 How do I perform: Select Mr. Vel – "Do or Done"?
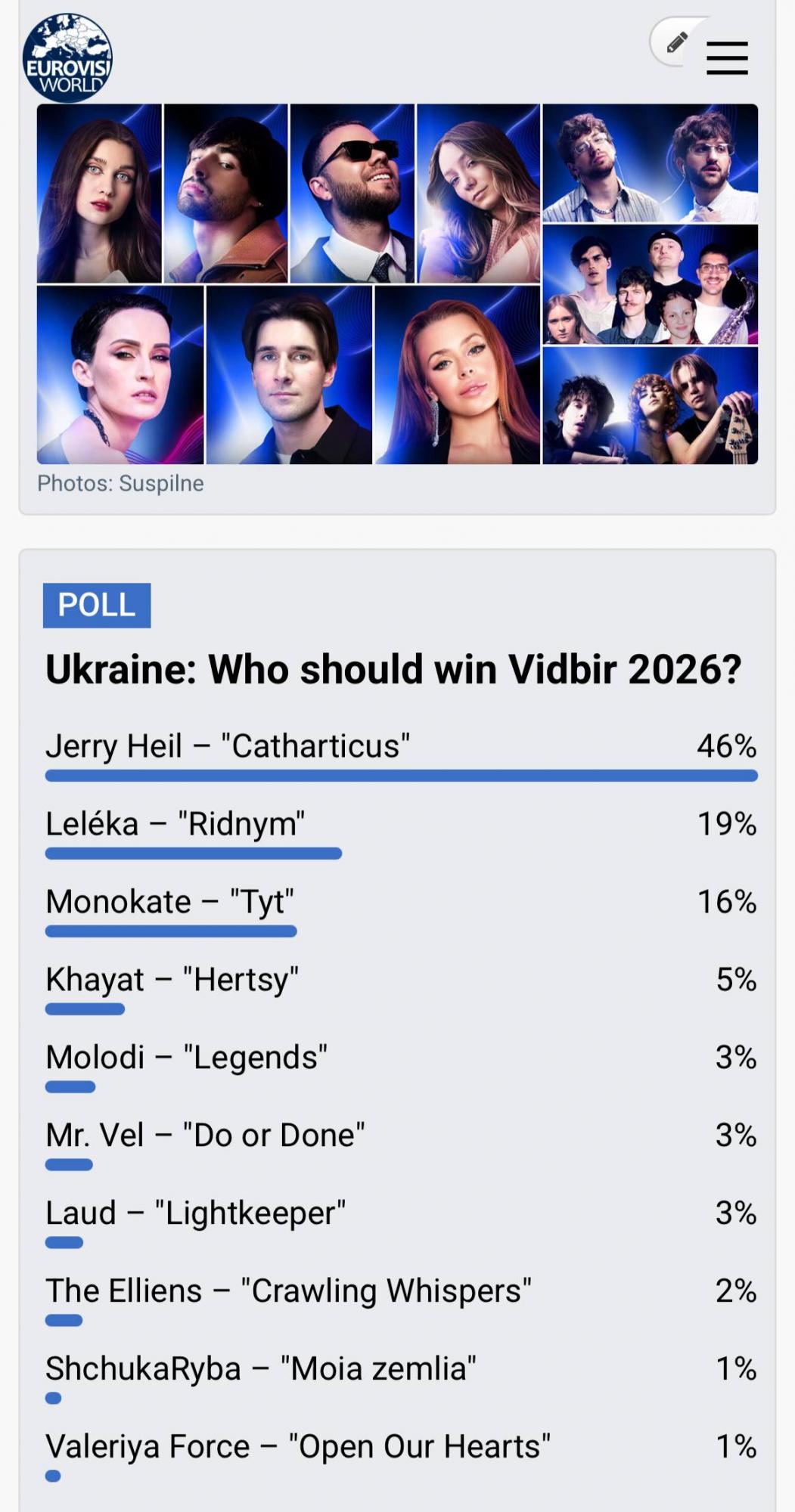pos(205,1134)
